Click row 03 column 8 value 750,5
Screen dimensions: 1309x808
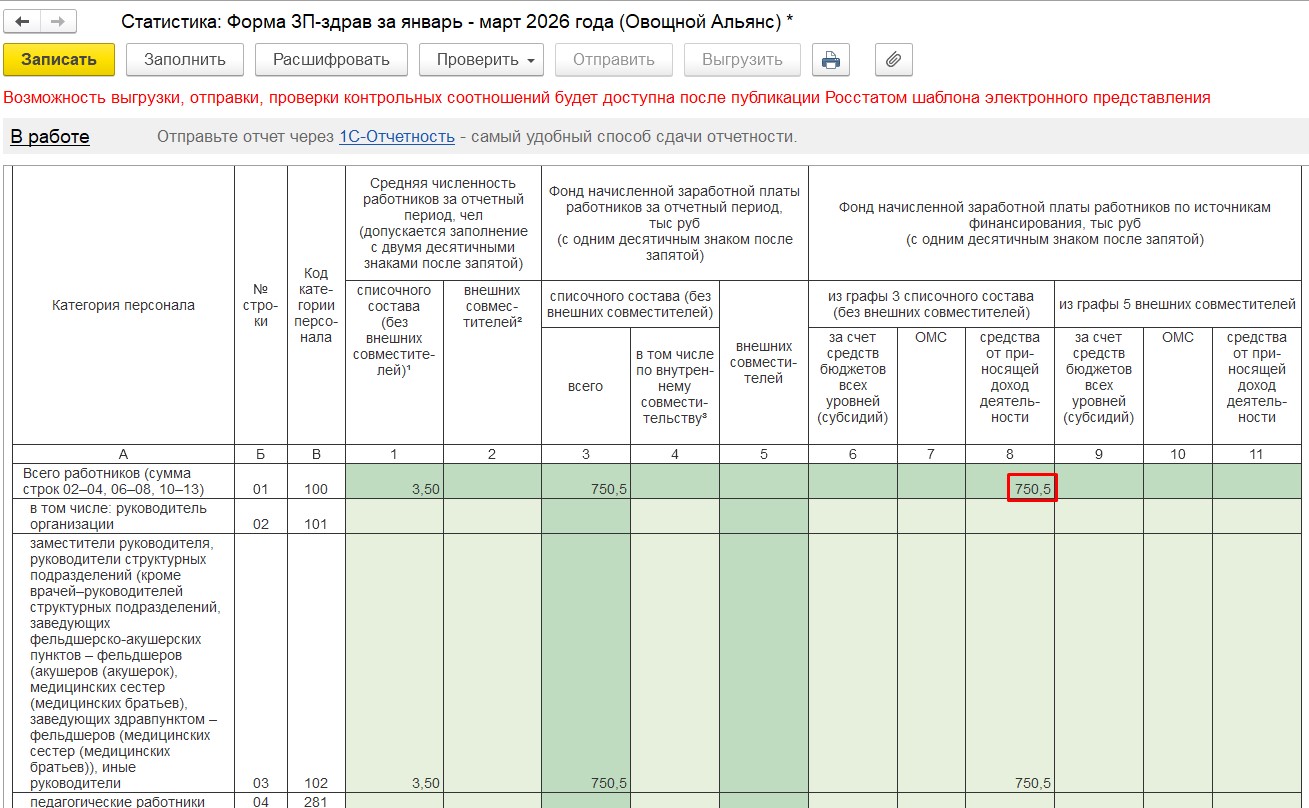pos(1009,783)
